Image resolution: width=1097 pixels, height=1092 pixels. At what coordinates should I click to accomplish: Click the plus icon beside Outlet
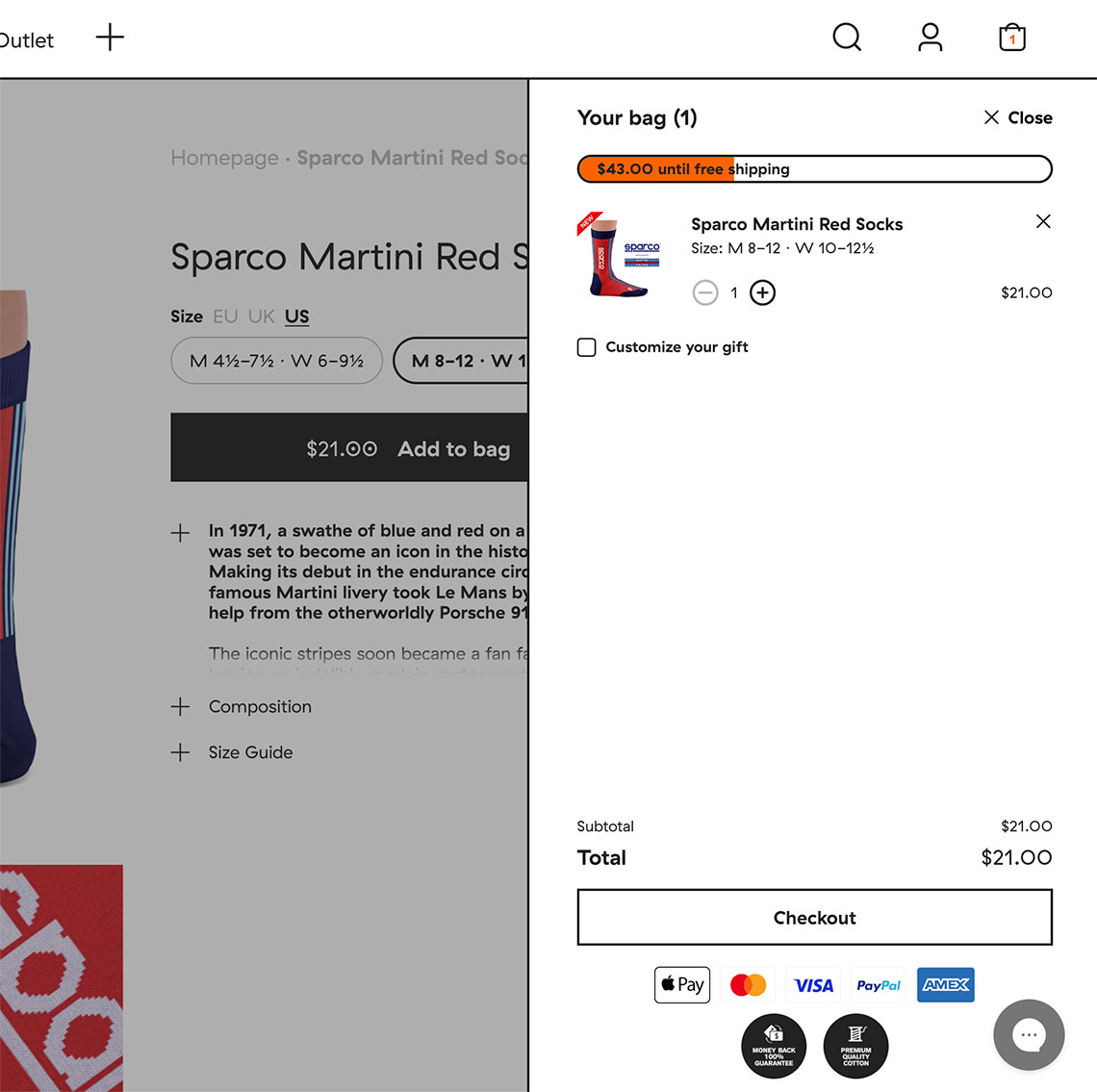tap(111, 38)
